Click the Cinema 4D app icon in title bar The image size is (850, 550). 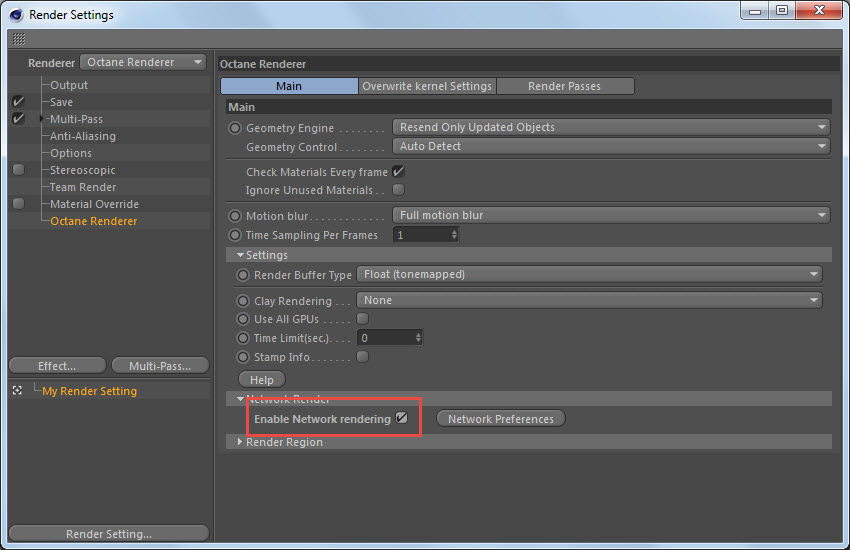pos(16,15)
